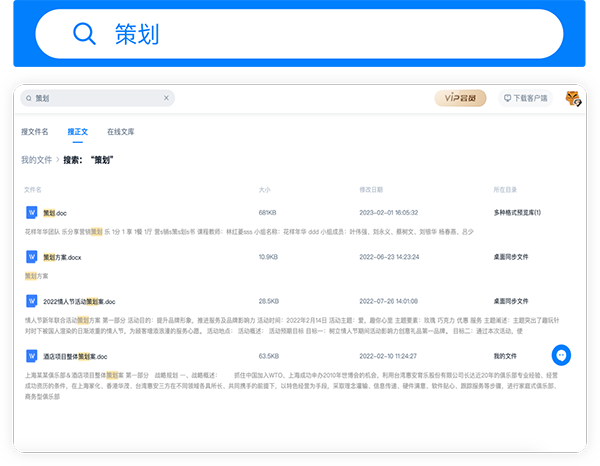
Task: Switch to the 搜文件名 tab
Action: 35,131
